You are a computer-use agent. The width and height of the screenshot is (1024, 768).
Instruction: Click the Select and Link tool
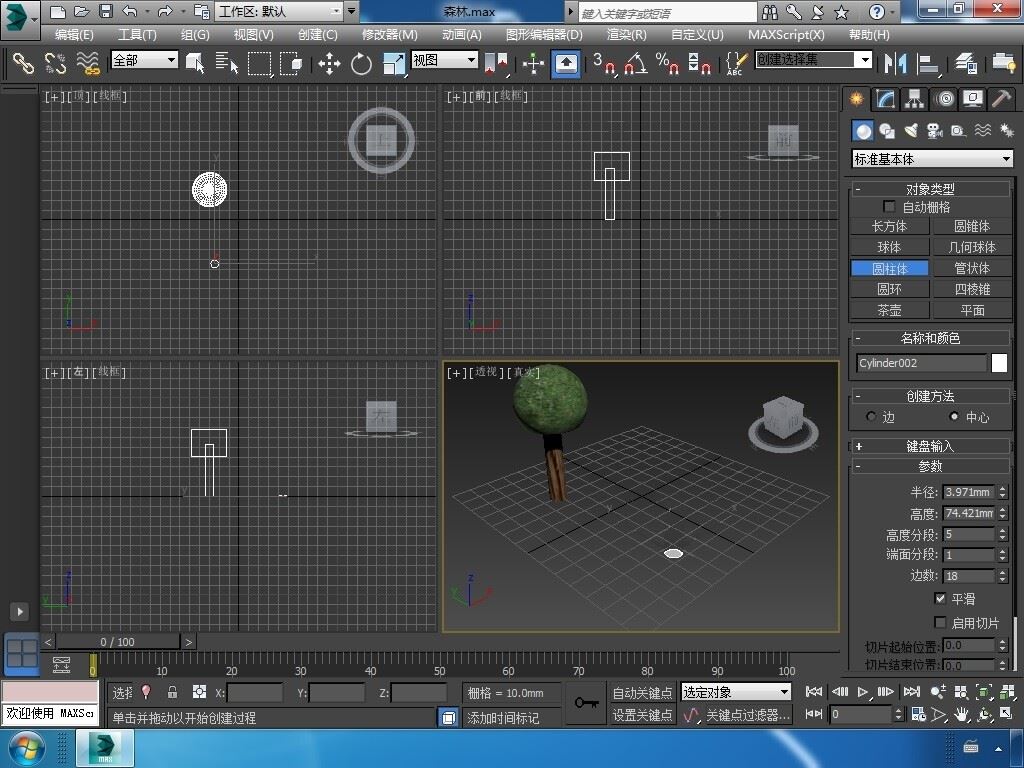pos(22,64)
